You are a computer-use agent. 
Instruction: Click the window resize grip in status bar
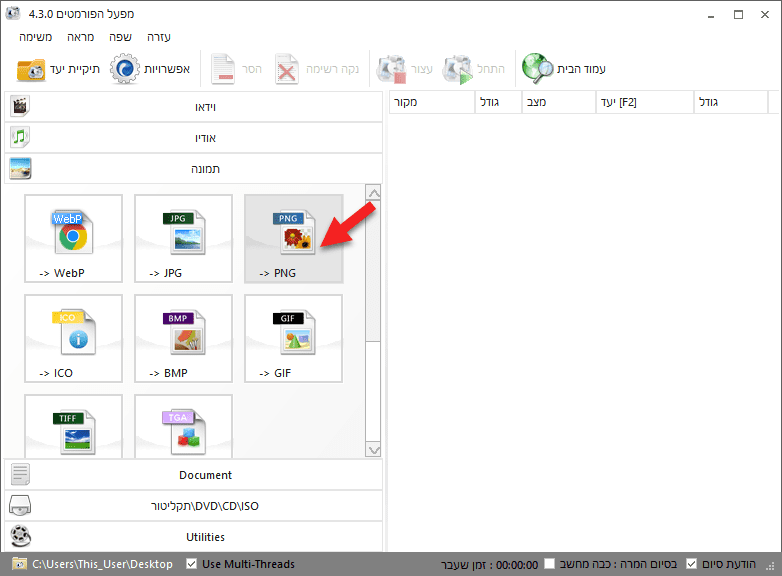[770, 566]
